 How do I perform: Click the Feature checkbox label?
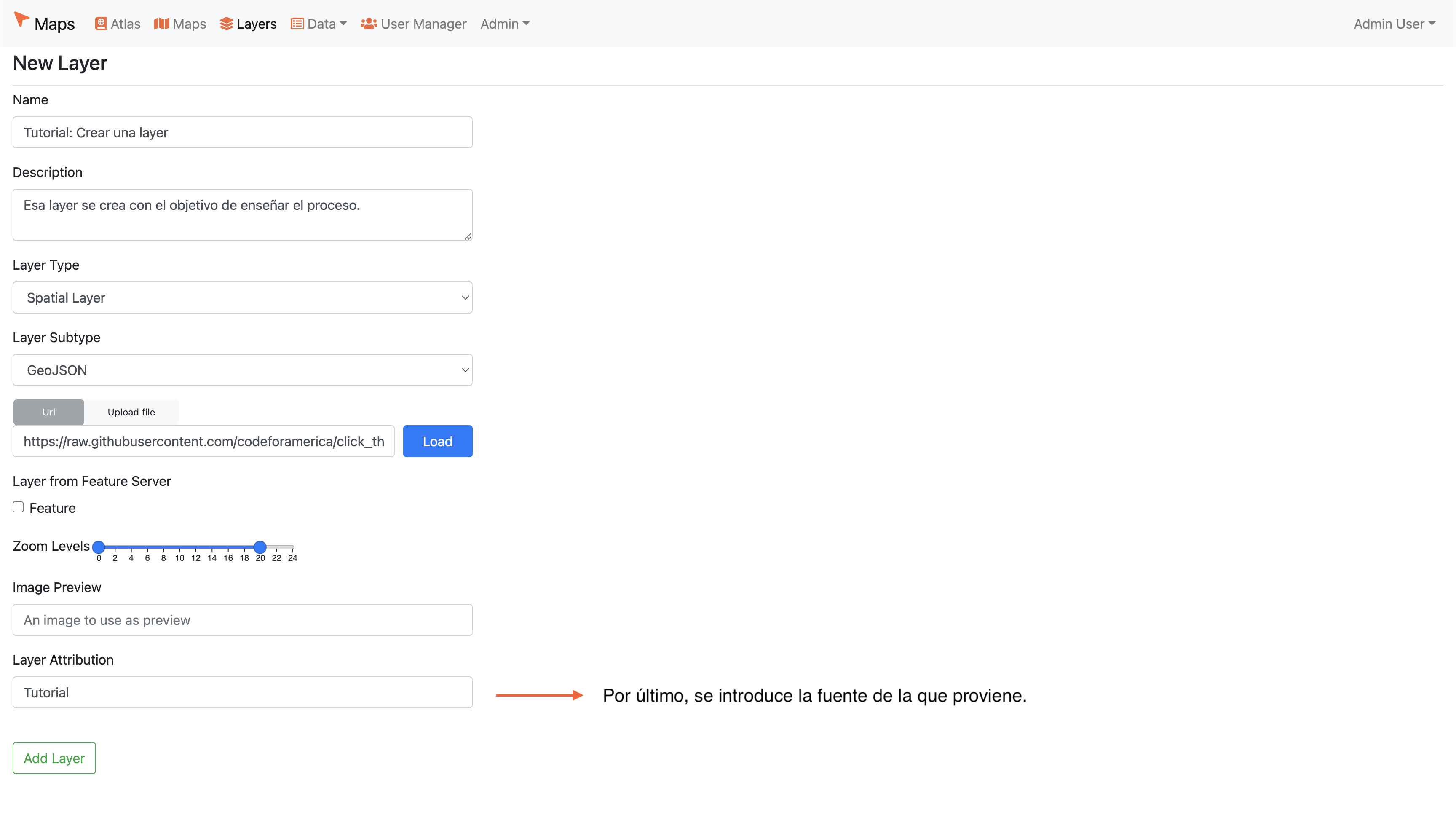52,508
